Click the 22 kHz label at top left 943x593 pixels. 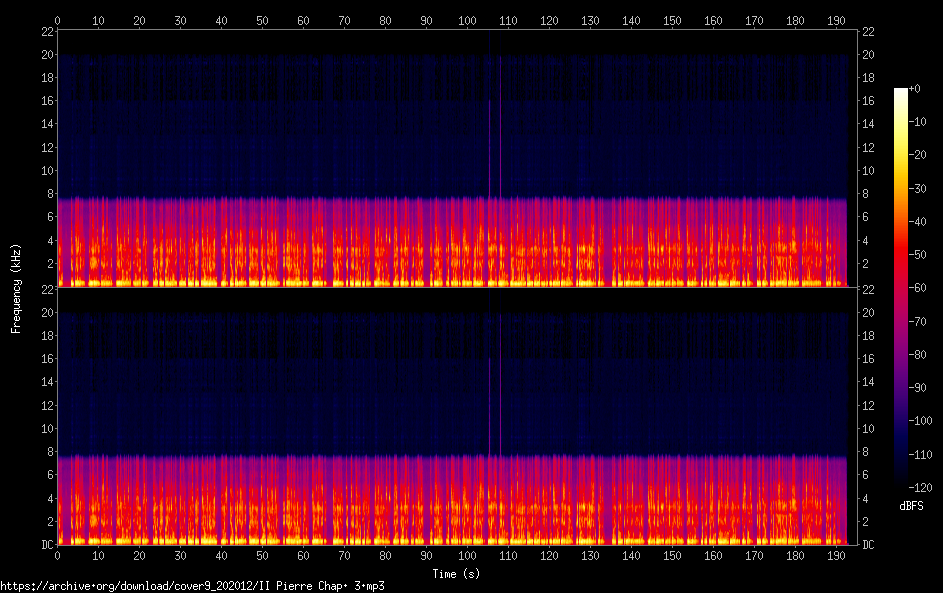tap(48, 32)
